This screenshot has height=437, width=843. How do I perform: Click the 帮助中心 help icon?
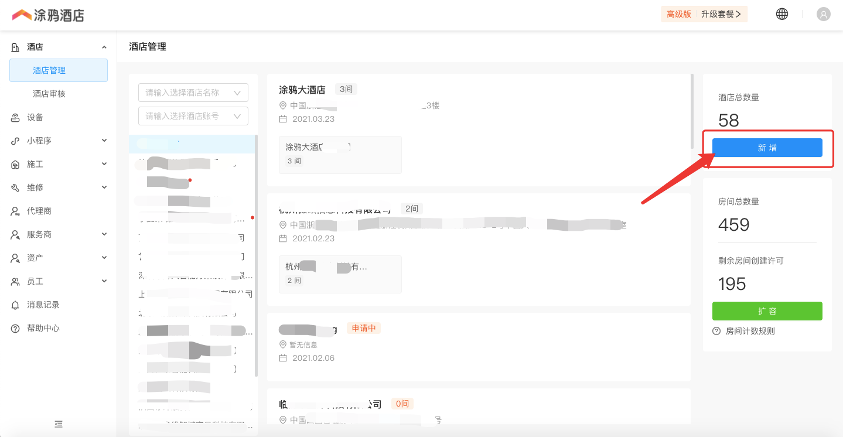15,328
